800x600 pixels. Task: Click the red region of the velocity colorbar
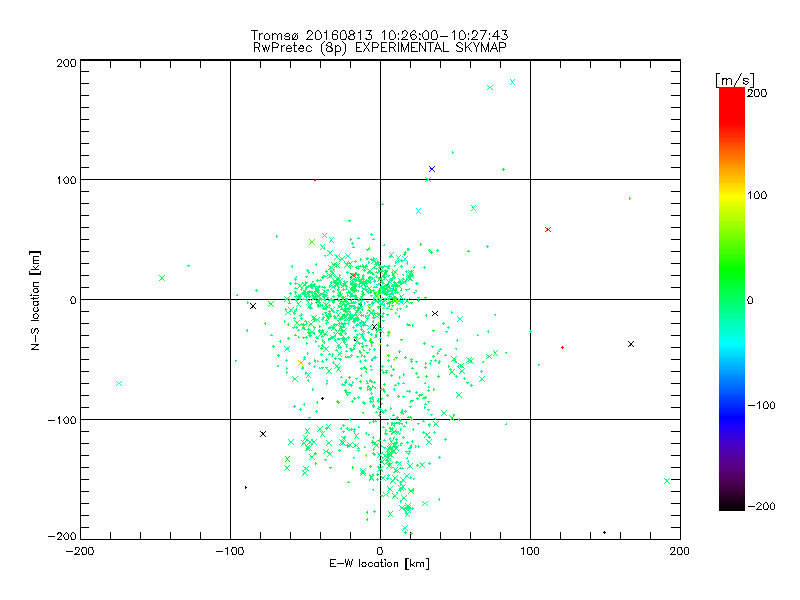tap(732, 105)
